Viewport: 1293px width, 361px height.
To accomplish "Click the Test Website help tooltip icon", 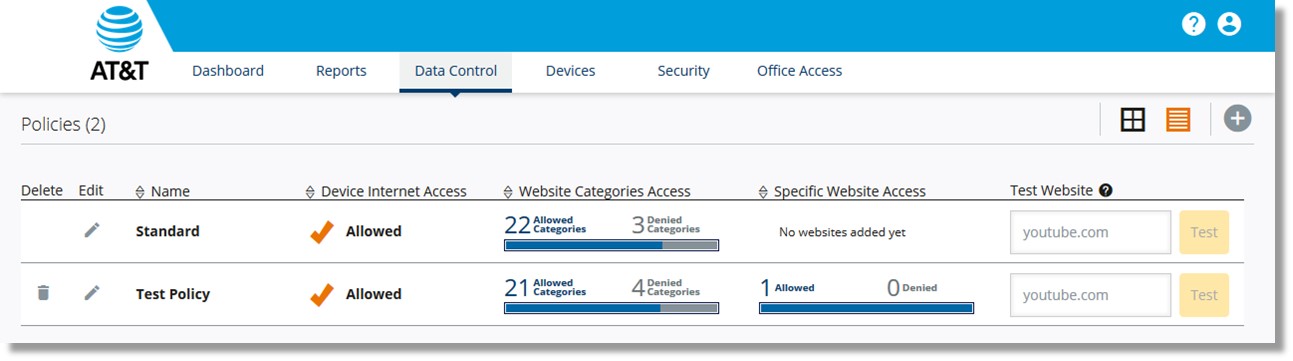I will [1105, 190].
